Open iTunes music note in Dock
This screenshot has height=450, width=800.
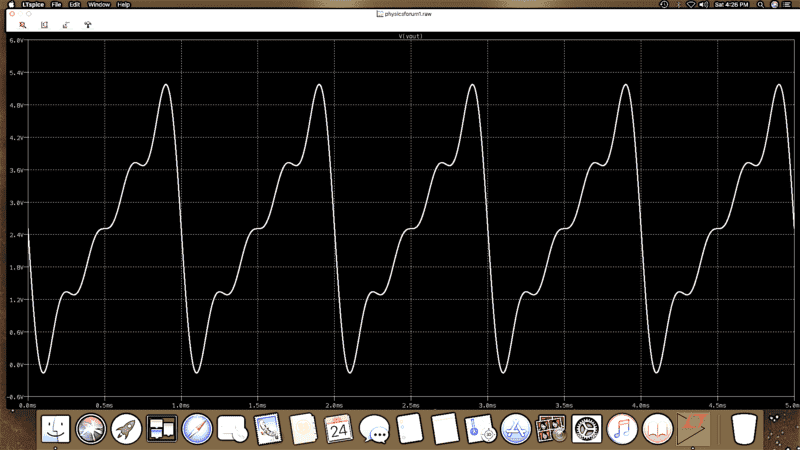(621, 430)
